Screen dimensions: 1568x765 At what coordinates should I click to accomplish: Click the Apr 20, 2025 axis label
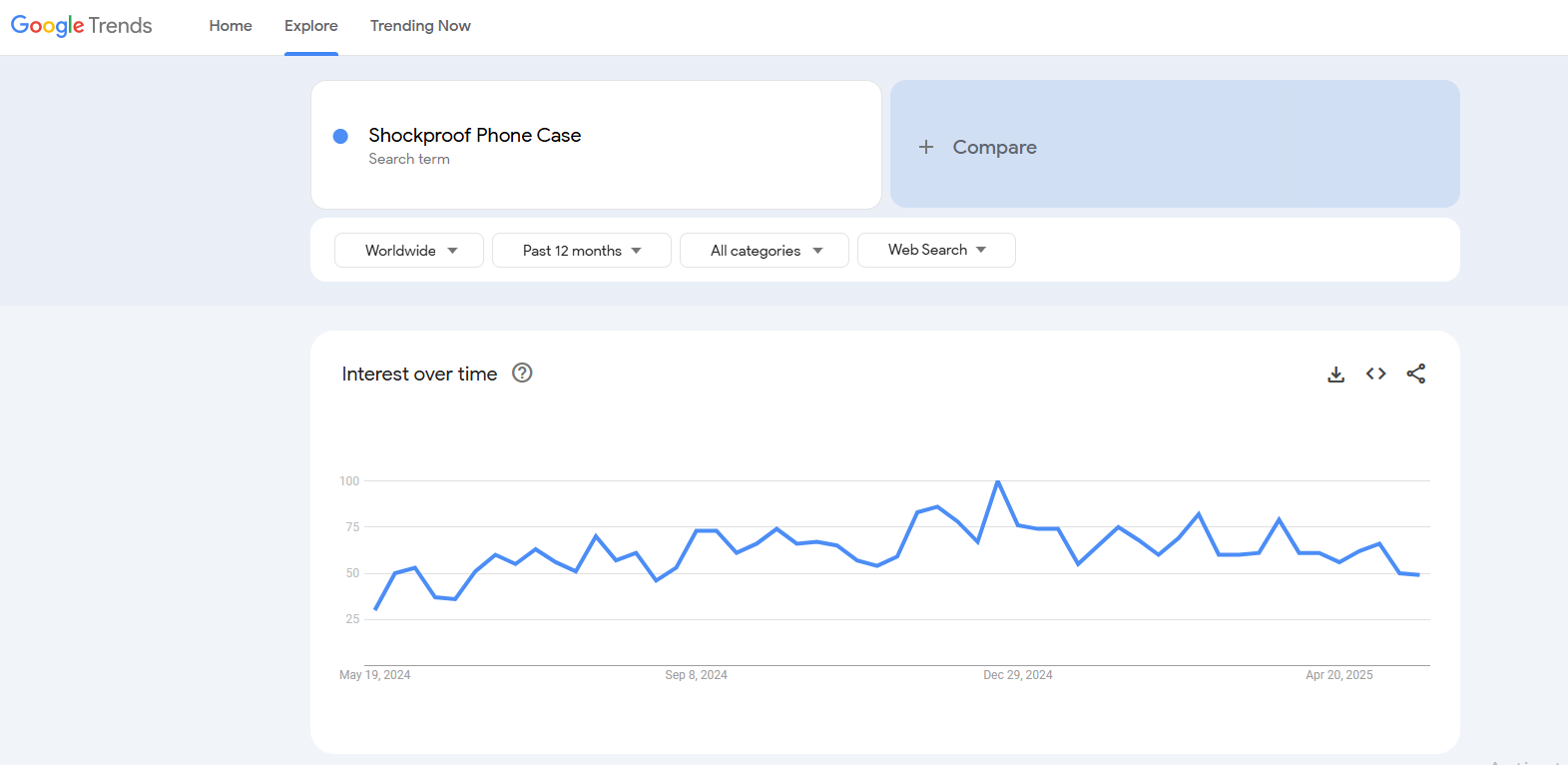[x=1339, y=675]
